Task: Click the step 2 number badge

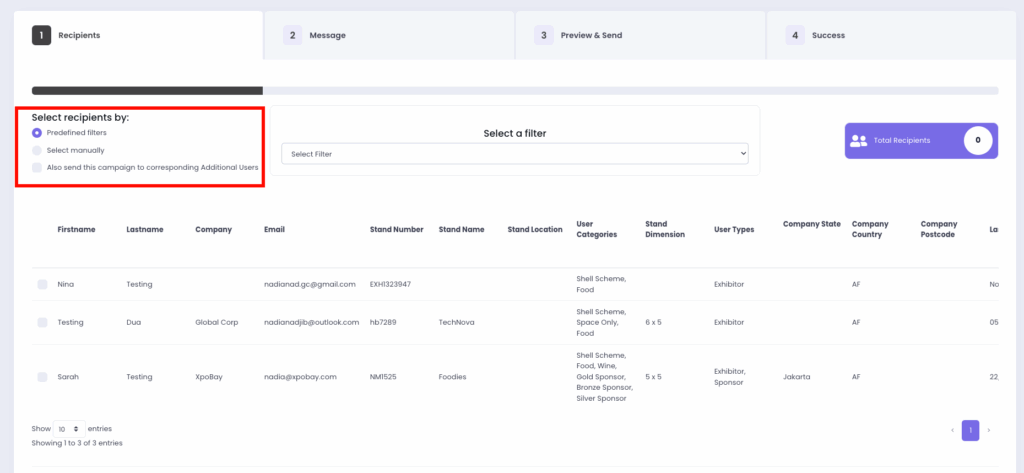Action: click(293, 35)
